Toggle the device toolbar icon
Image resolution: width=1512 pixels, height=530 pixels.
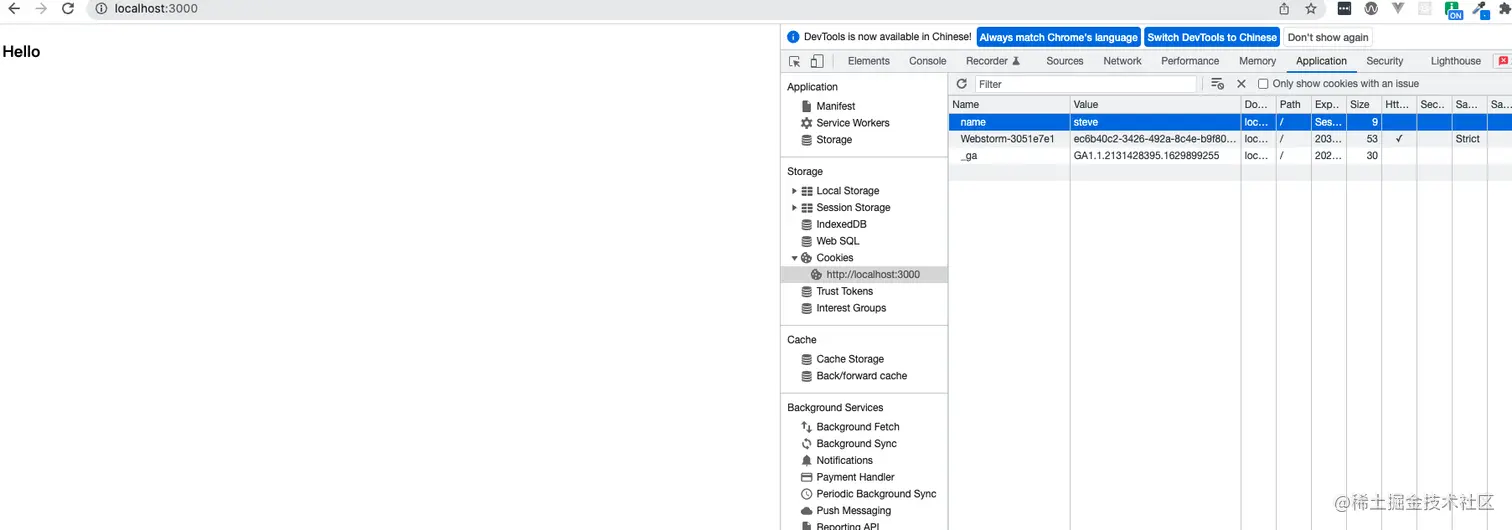coord(817,61)
